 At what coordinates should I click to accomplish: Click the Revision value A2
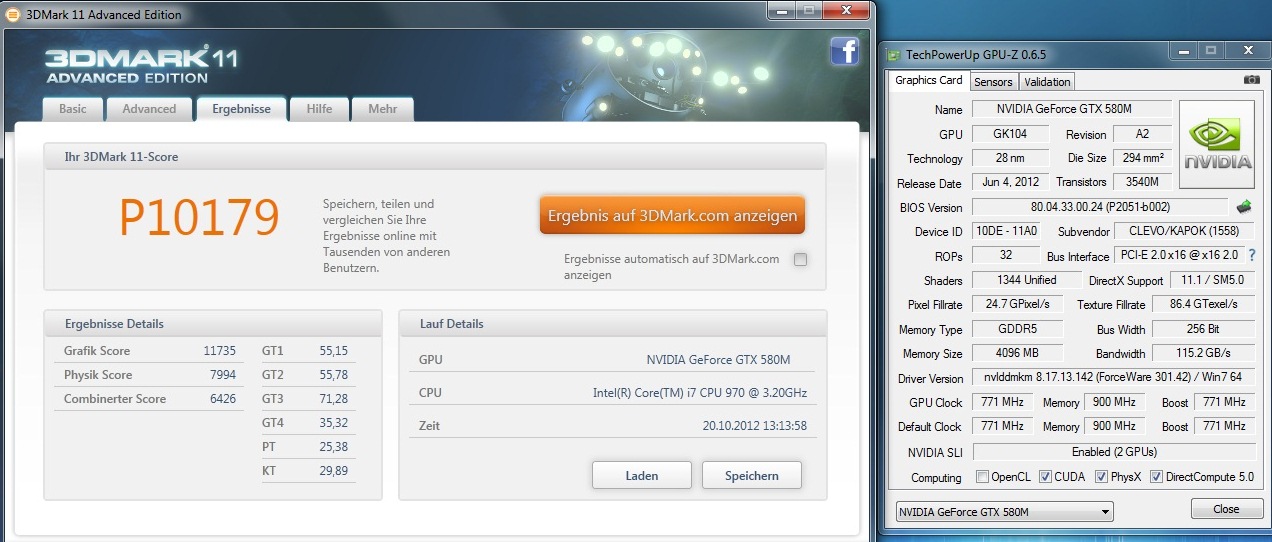(x=1142, y=134)
